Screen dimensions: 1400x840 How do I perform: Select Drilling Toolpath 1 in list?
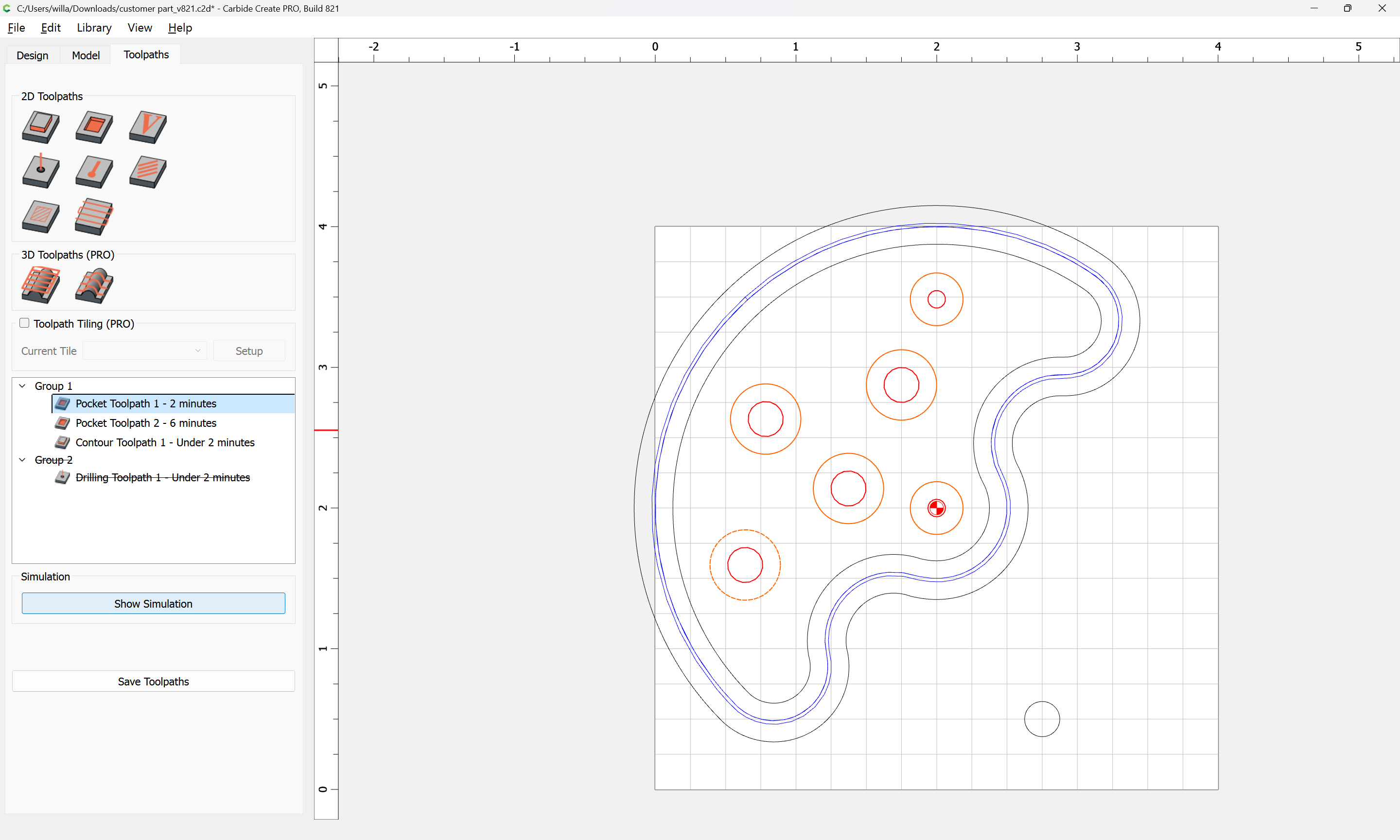(x=162, y=478)
